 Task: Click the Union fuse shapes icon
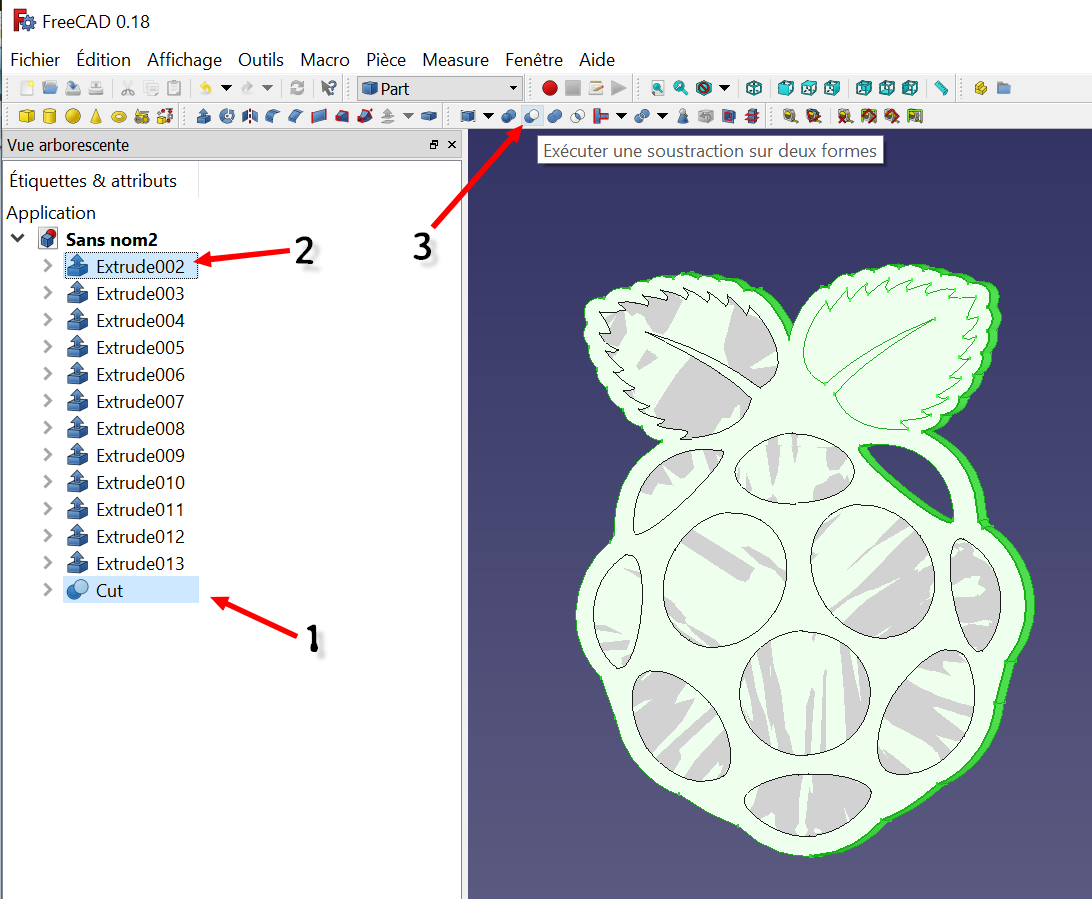[554, 116]
